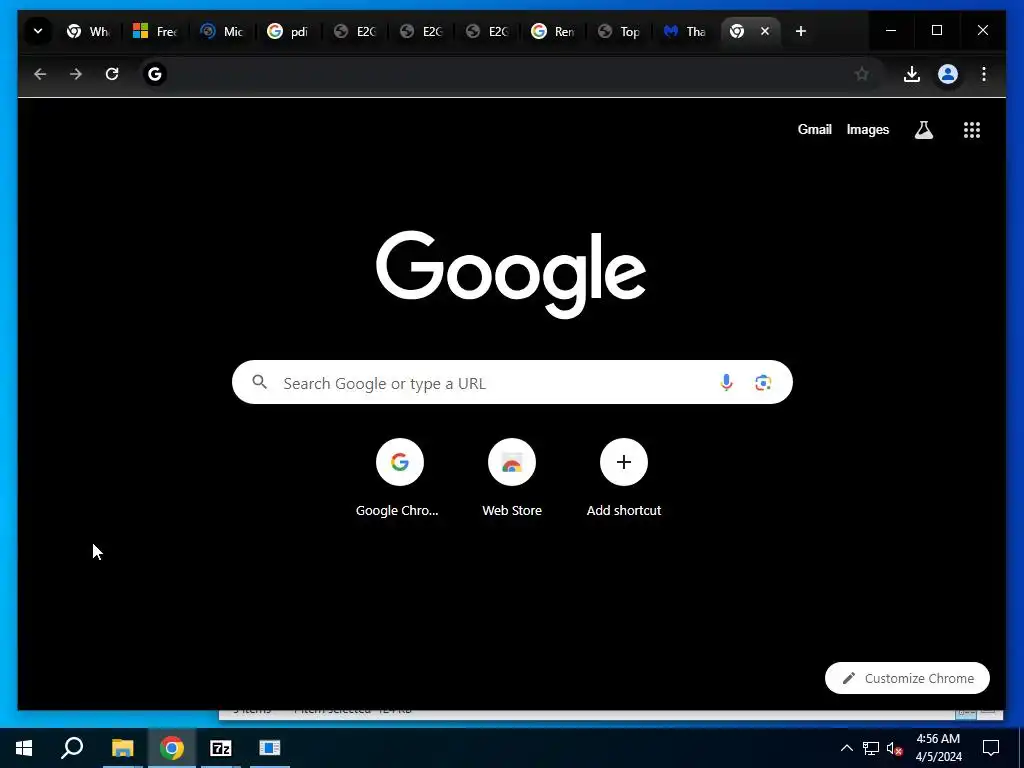Start voice search with microphone icon
1024x768 pixels.
(x=726, y=382)
